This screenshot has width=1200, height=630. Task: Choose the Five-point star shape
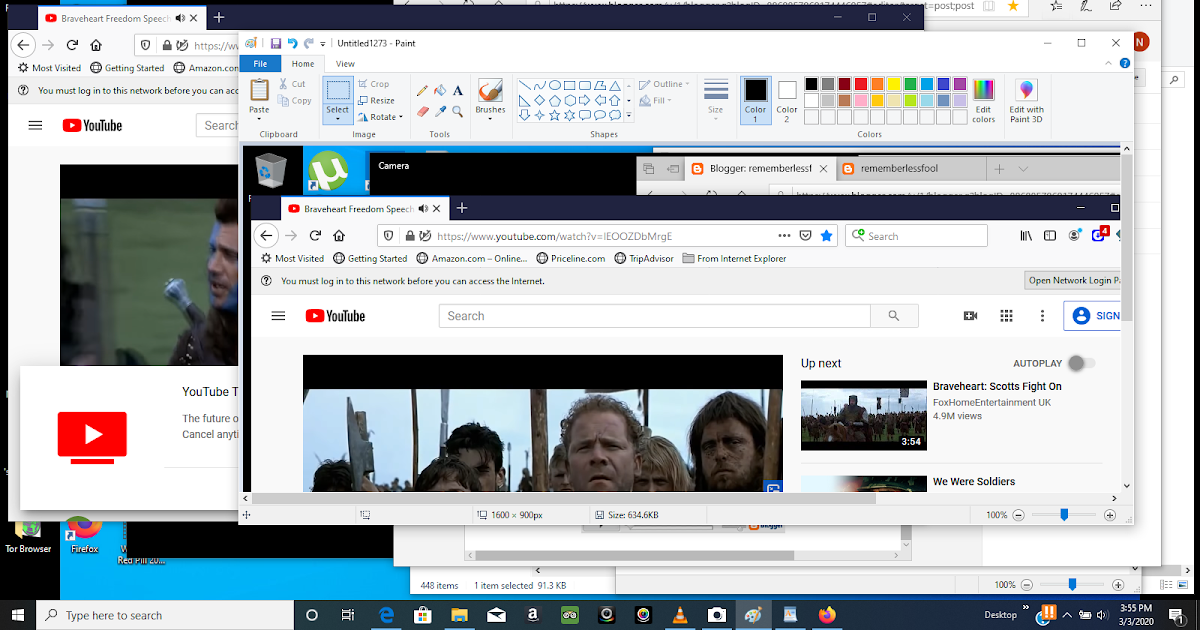point(554,115)
